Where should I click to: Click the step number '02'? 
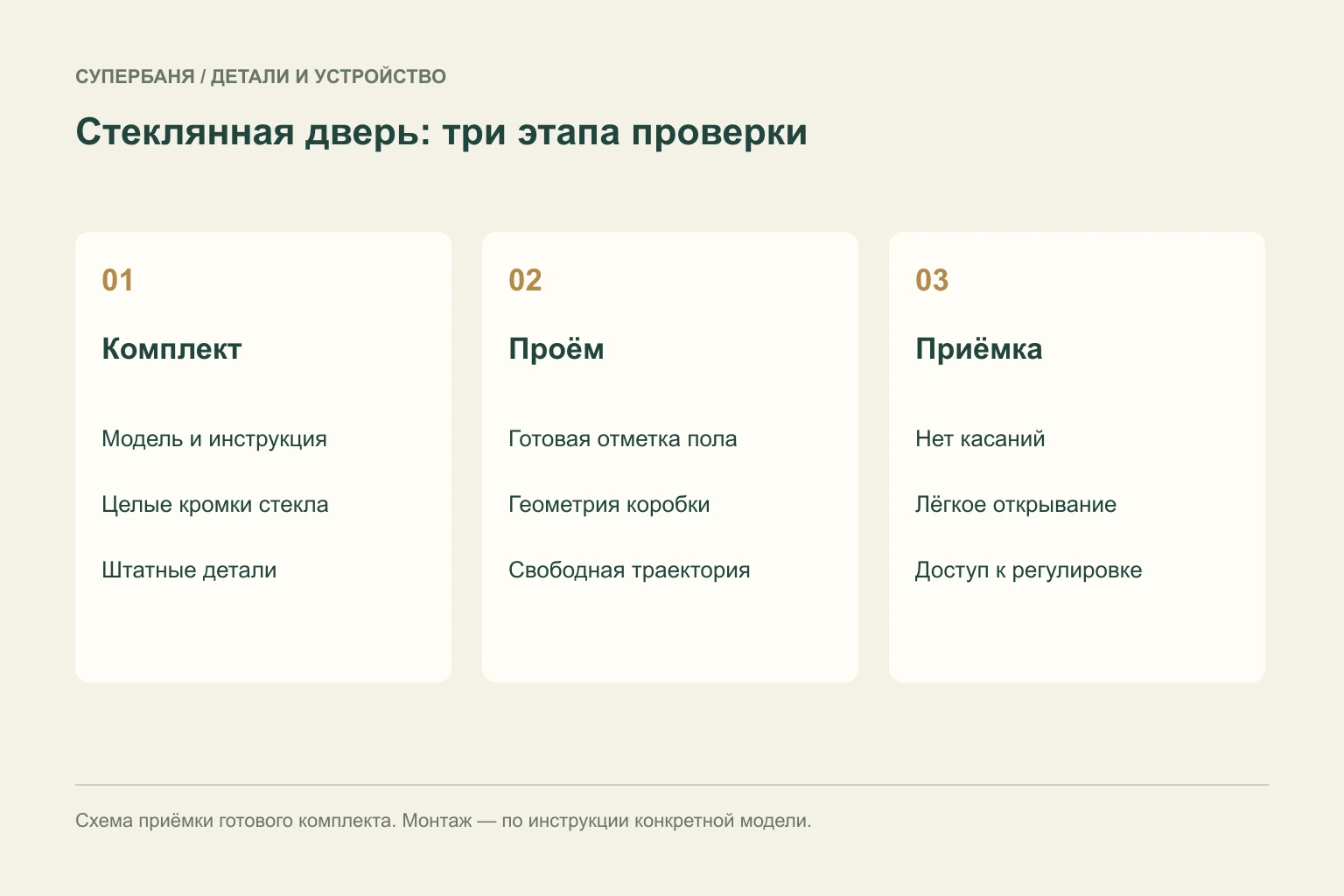(x=525, y=280)
